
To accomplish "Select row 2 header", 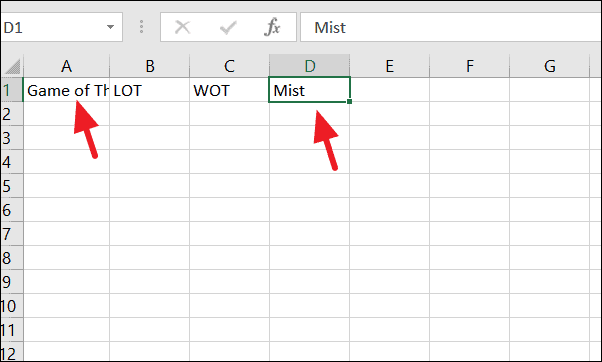I will 12,114.
